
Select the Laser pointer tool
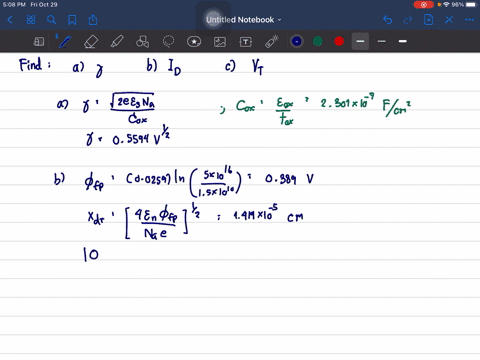(272, 42)
